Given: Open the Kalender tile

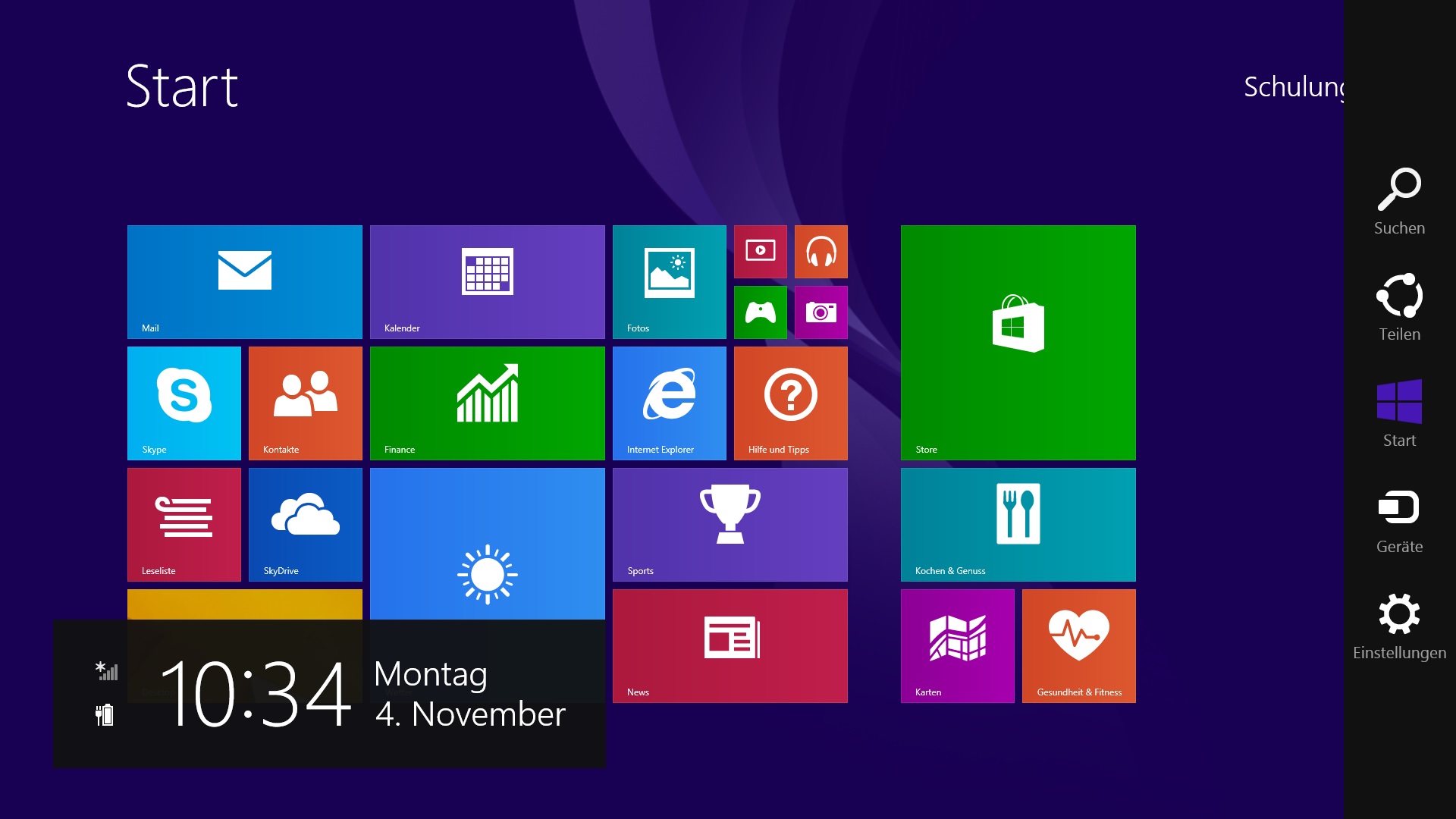Looking at the screenshot, I should pos(488,282).
